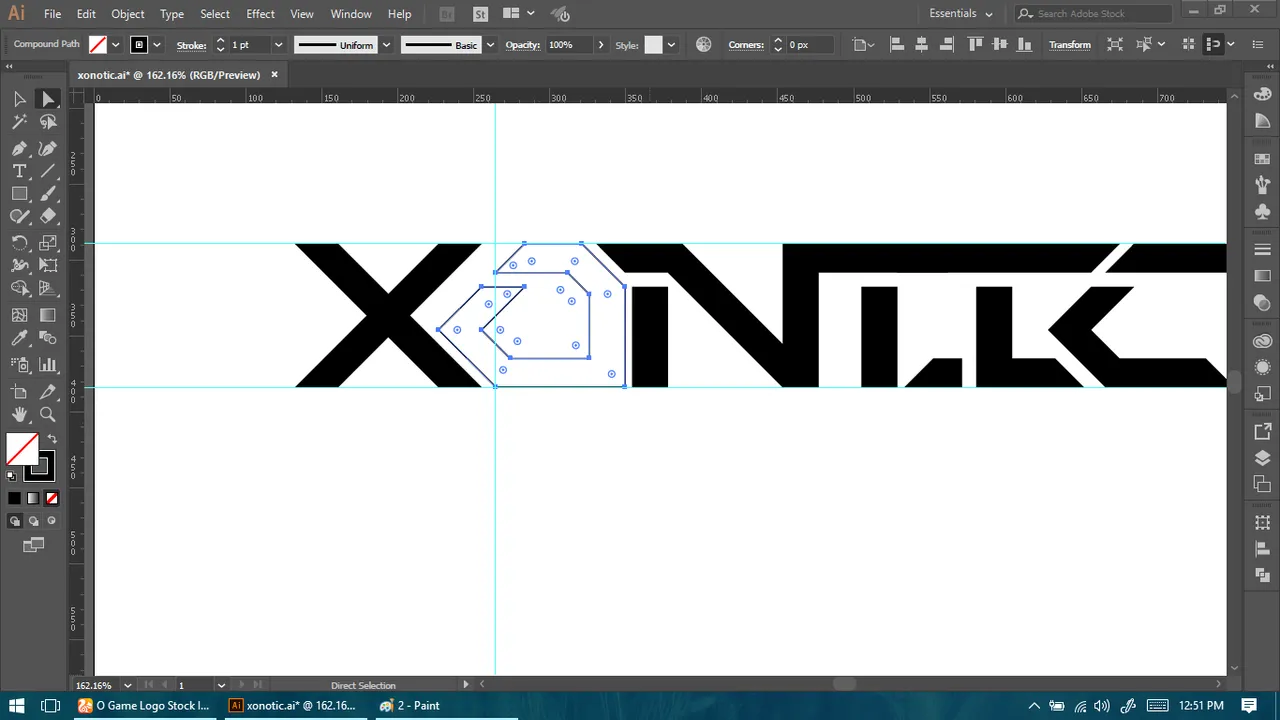Select the Column Graph tool
Viewport: 1280px width, 720px height.
click(47, 365)
